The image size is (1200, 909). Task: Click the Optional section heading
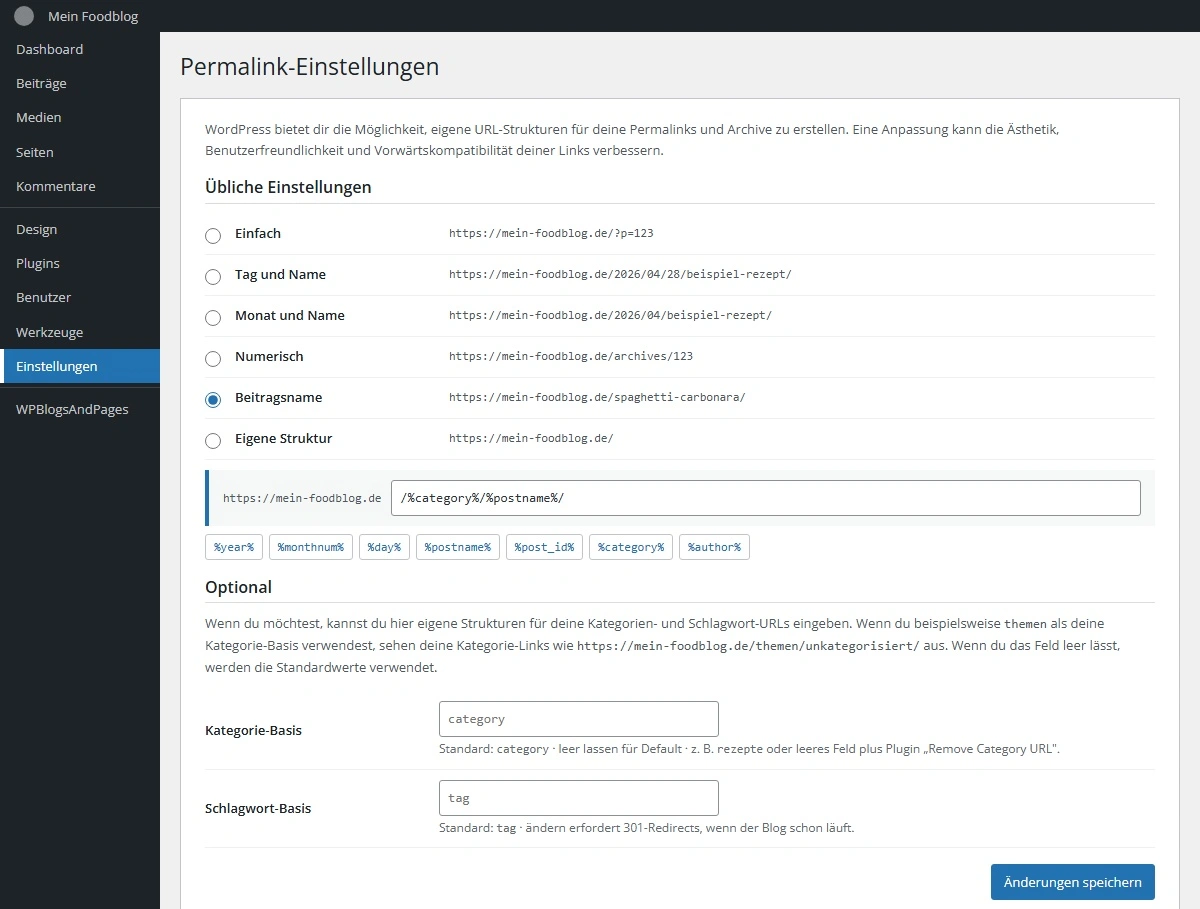[238, 587]
